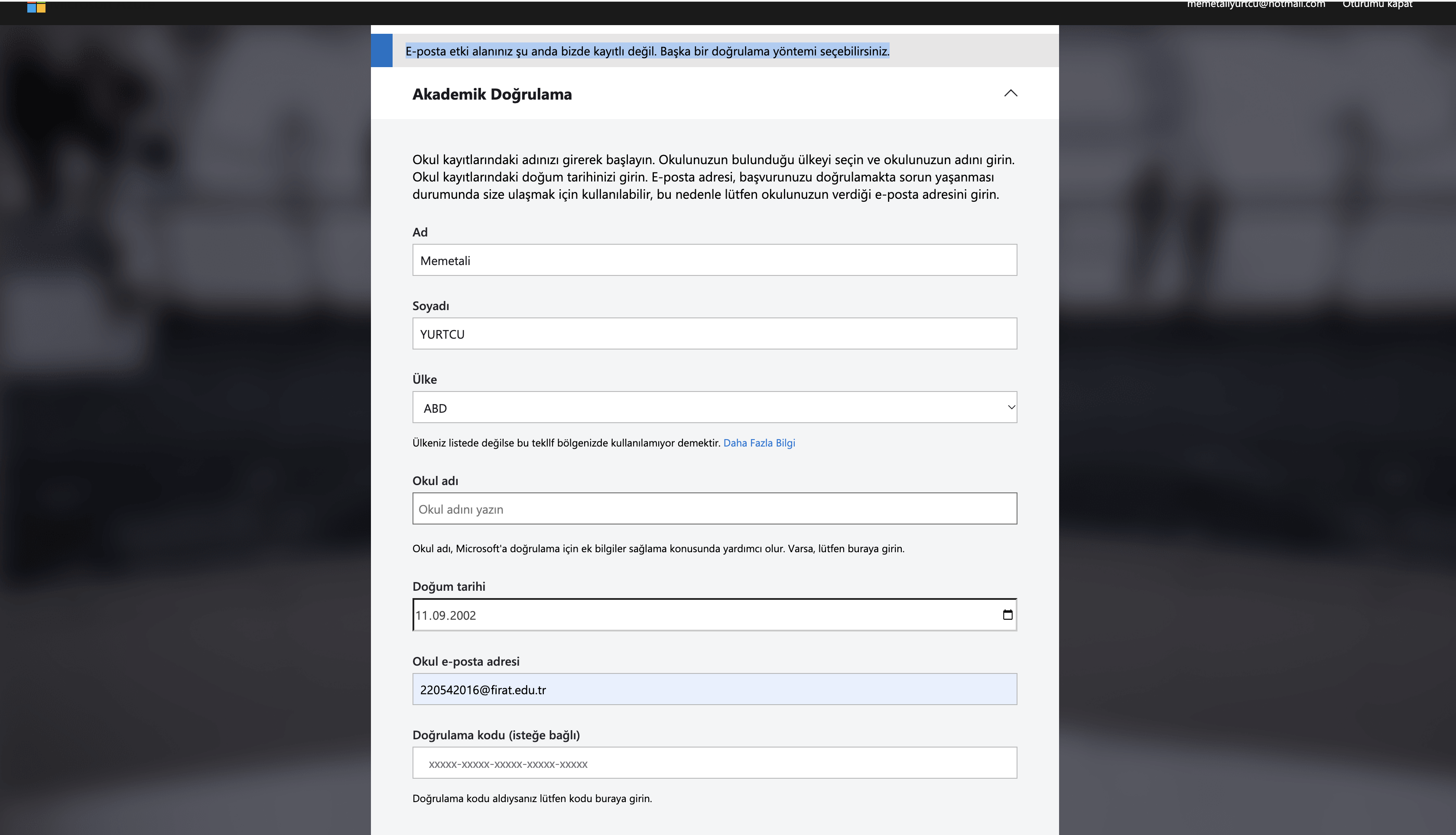
Task: Click the 'E-posta etki alanınız' notification message
Action: pos(647,51)
